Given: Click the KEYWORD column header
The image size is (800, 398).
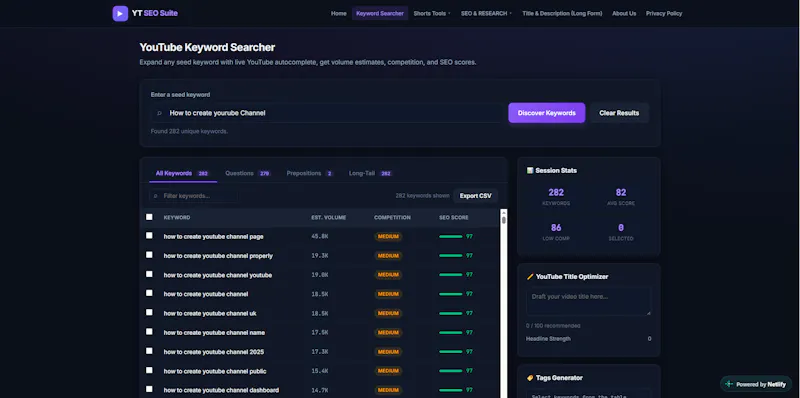Looking at the screenshot, I should click(177, 217).
